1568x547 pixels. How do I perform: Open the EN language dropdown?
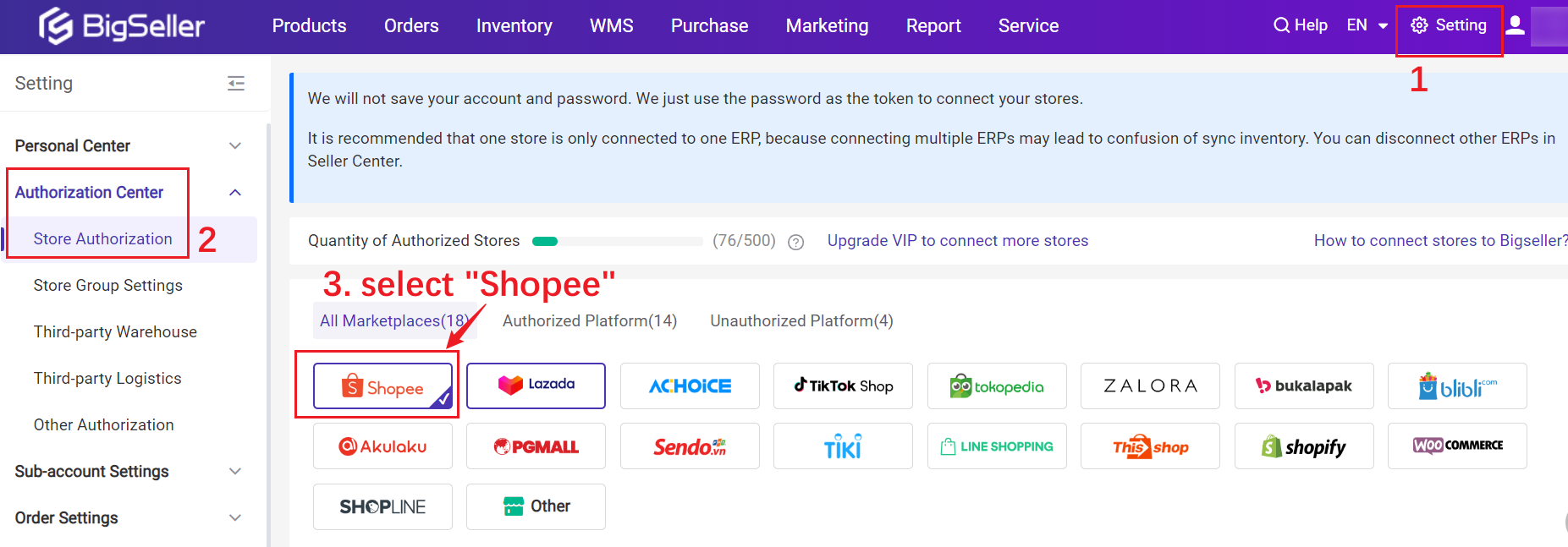1367,25
